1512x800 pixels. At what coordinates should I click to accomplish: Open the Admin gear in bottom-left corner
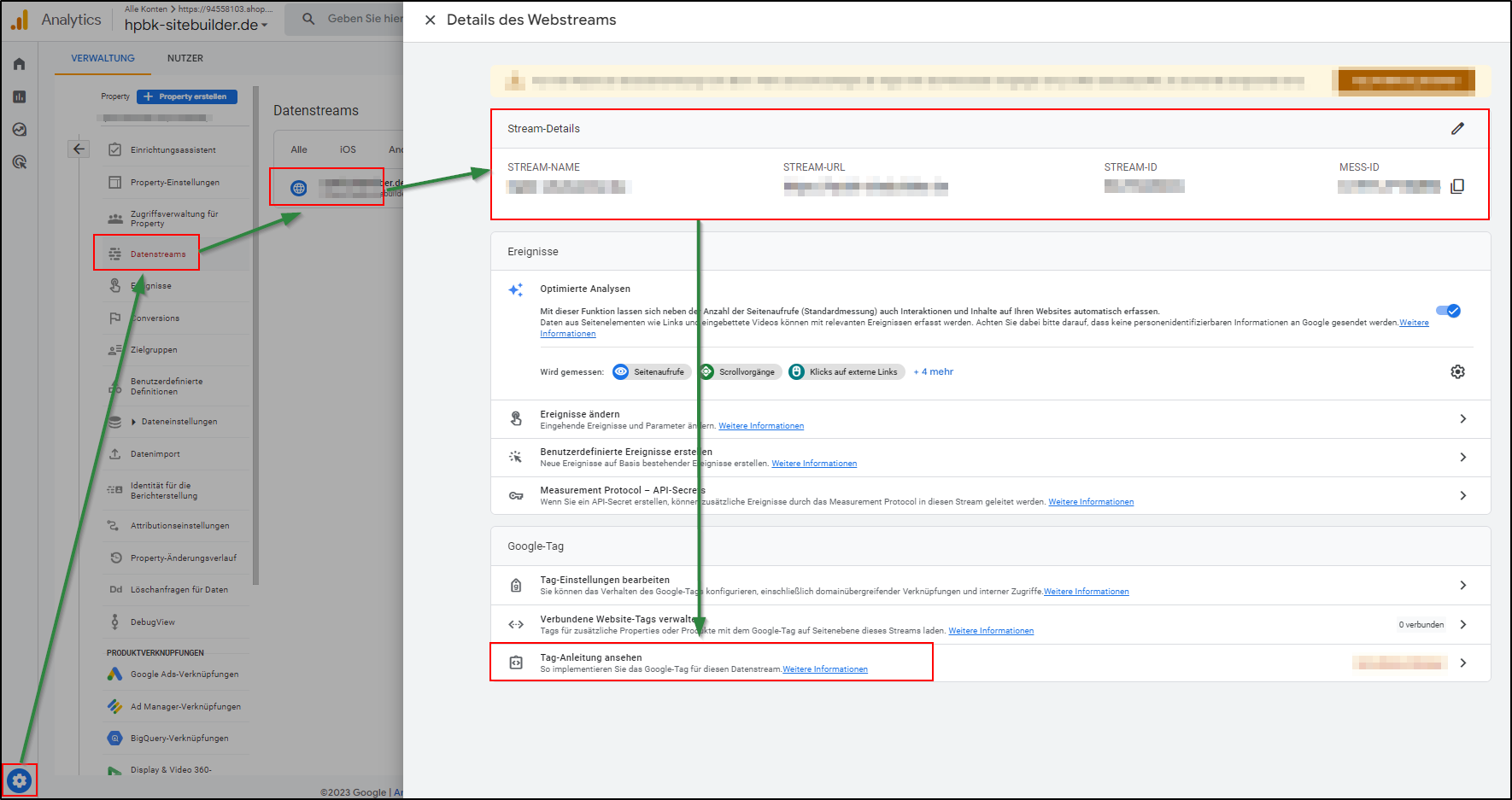click(x=20, y=780)
